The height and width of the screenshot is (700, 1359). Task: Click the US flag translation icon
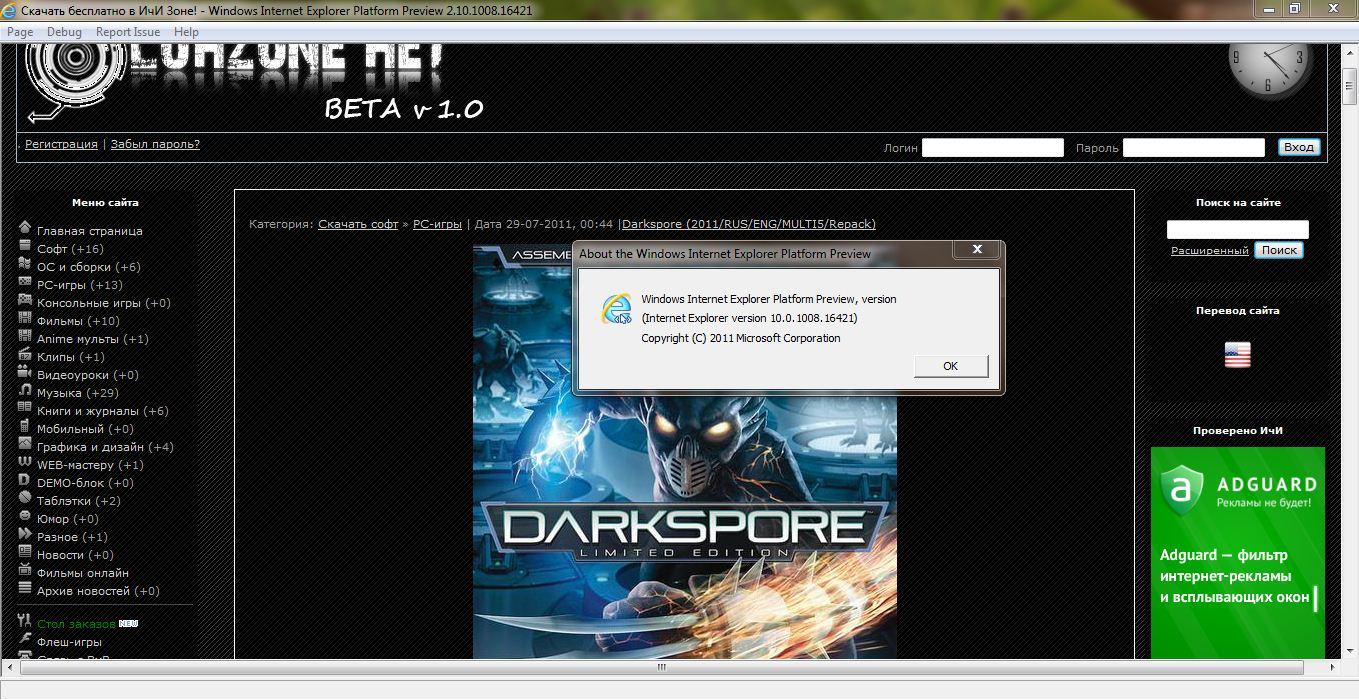click(1237, 355)
